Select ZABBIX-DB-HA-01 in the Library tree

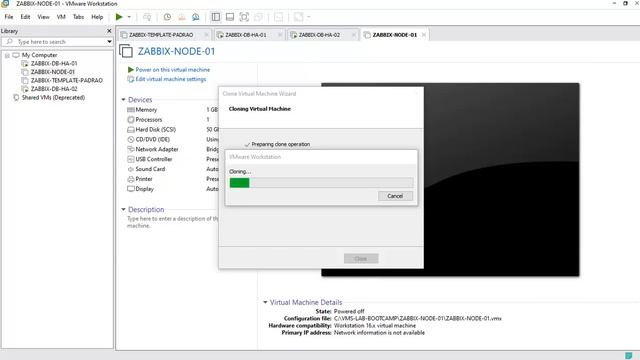point(54,64)
